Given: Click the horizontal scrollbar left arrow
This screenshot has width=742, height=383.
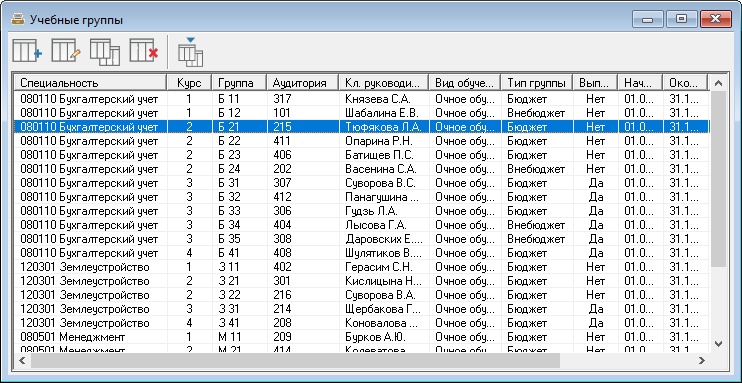Looking at the screenshot, I should point(22,360).
